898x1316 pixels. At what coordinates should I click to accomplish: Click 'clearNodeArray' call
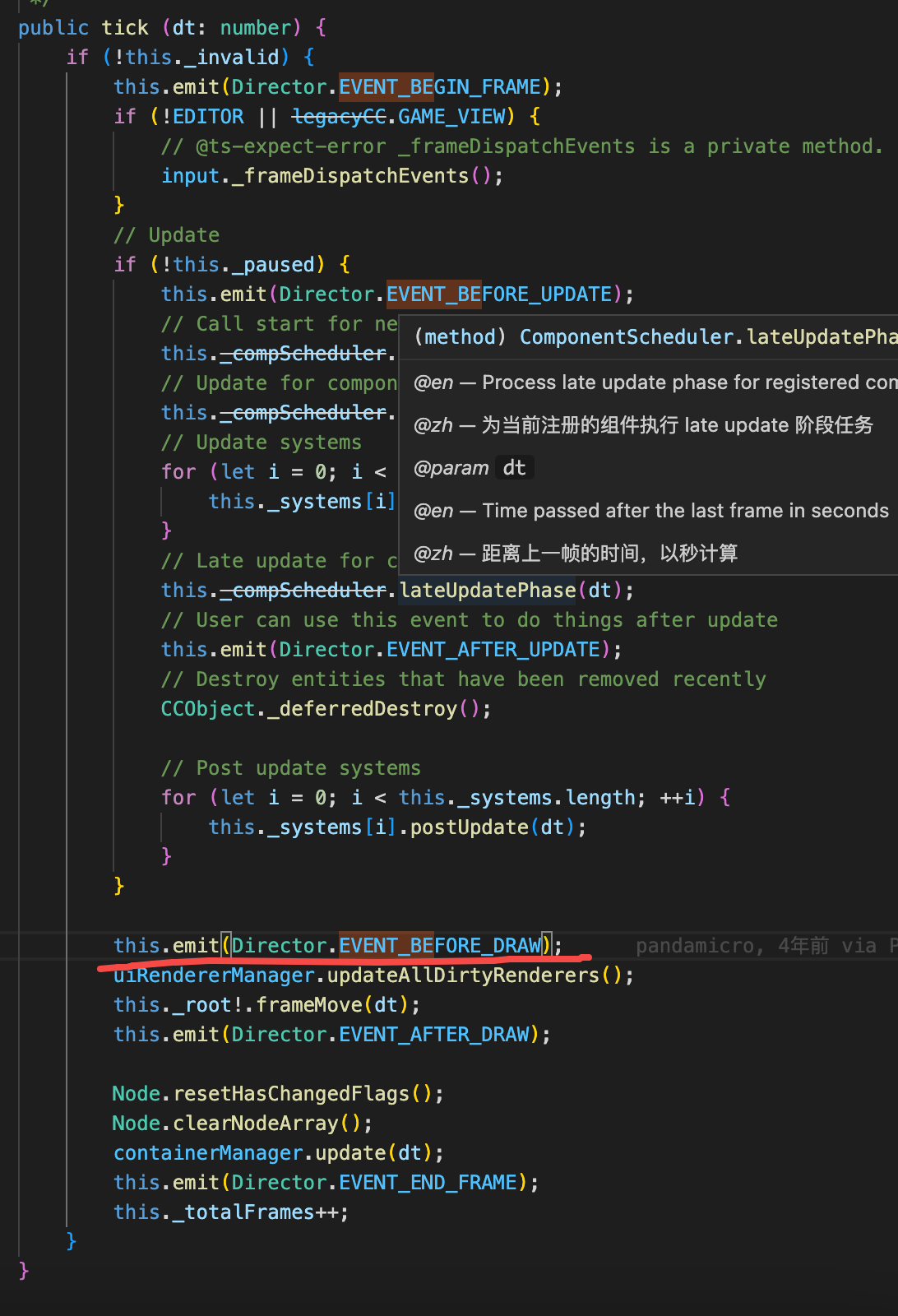point(256,1124)
